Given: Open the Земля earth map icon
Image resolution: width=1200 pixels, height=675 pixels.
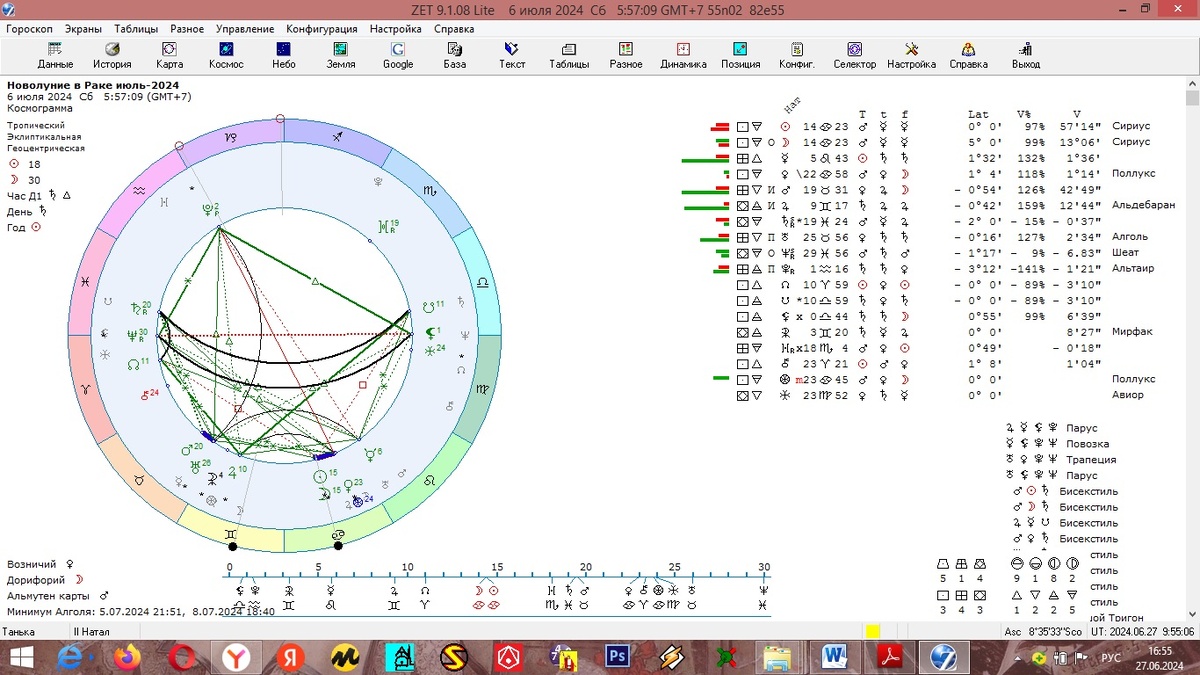Looking at the screenshot, I should coord(341,55).
